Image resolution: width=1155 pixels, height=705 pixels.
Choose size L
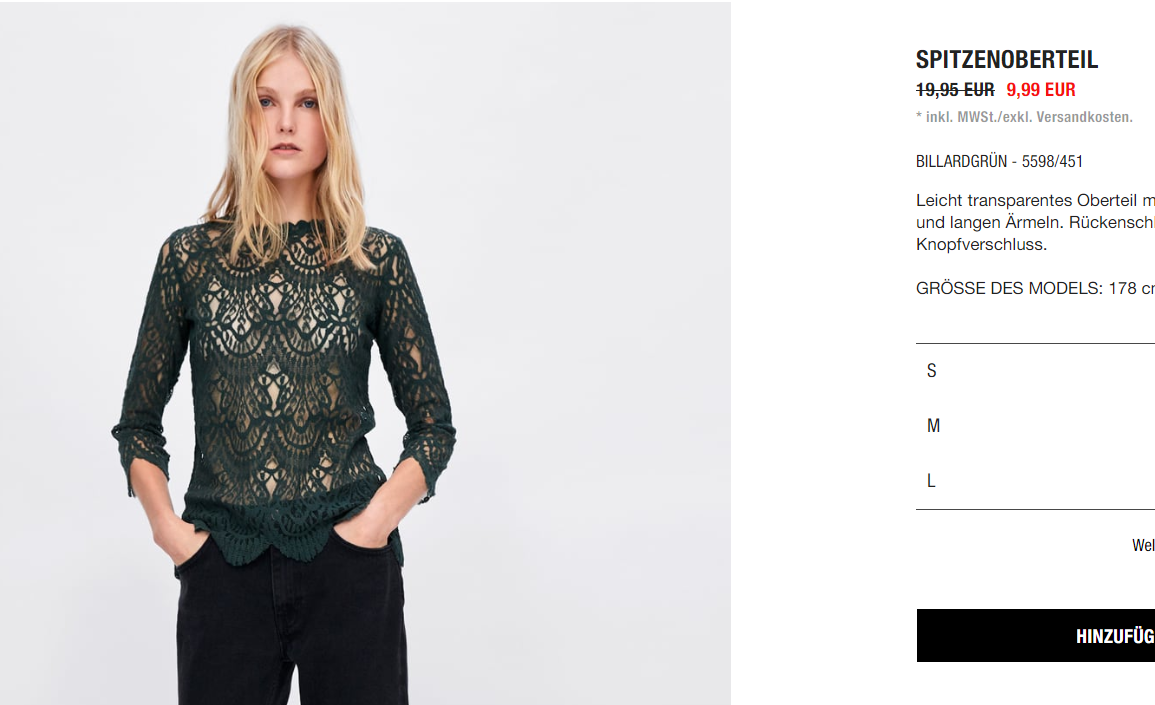1035,481
